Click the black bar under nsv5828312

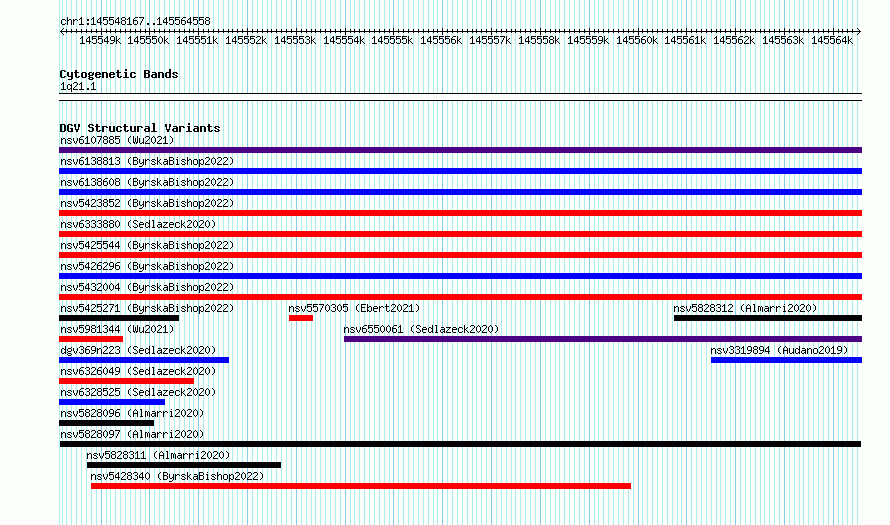pos(768,318)
